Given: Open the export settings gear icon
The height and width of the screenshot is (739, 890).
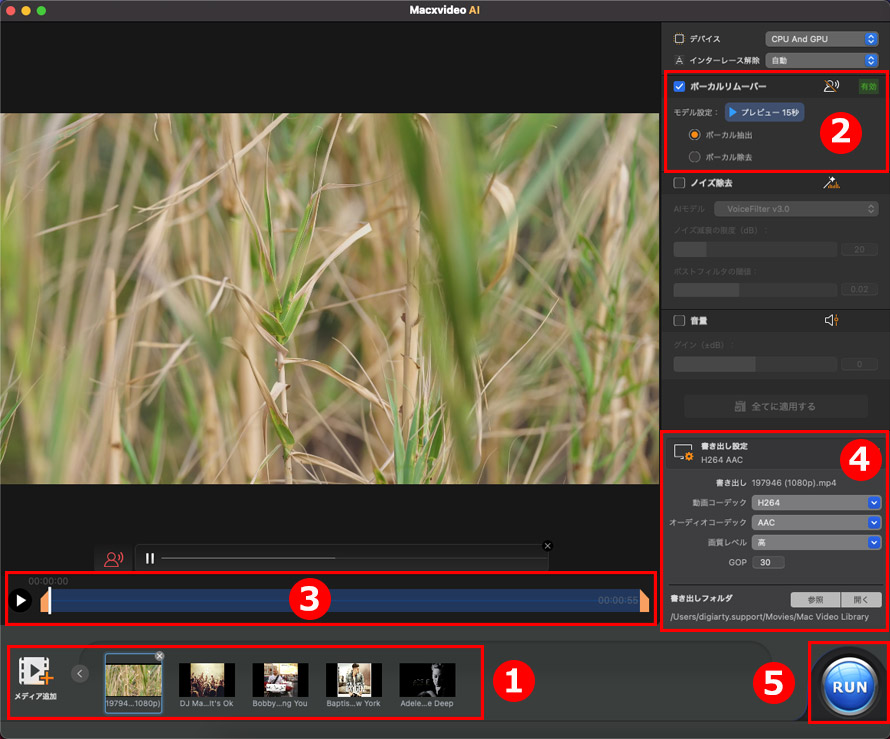Looking at the screenshot, I should coord(683,453).
